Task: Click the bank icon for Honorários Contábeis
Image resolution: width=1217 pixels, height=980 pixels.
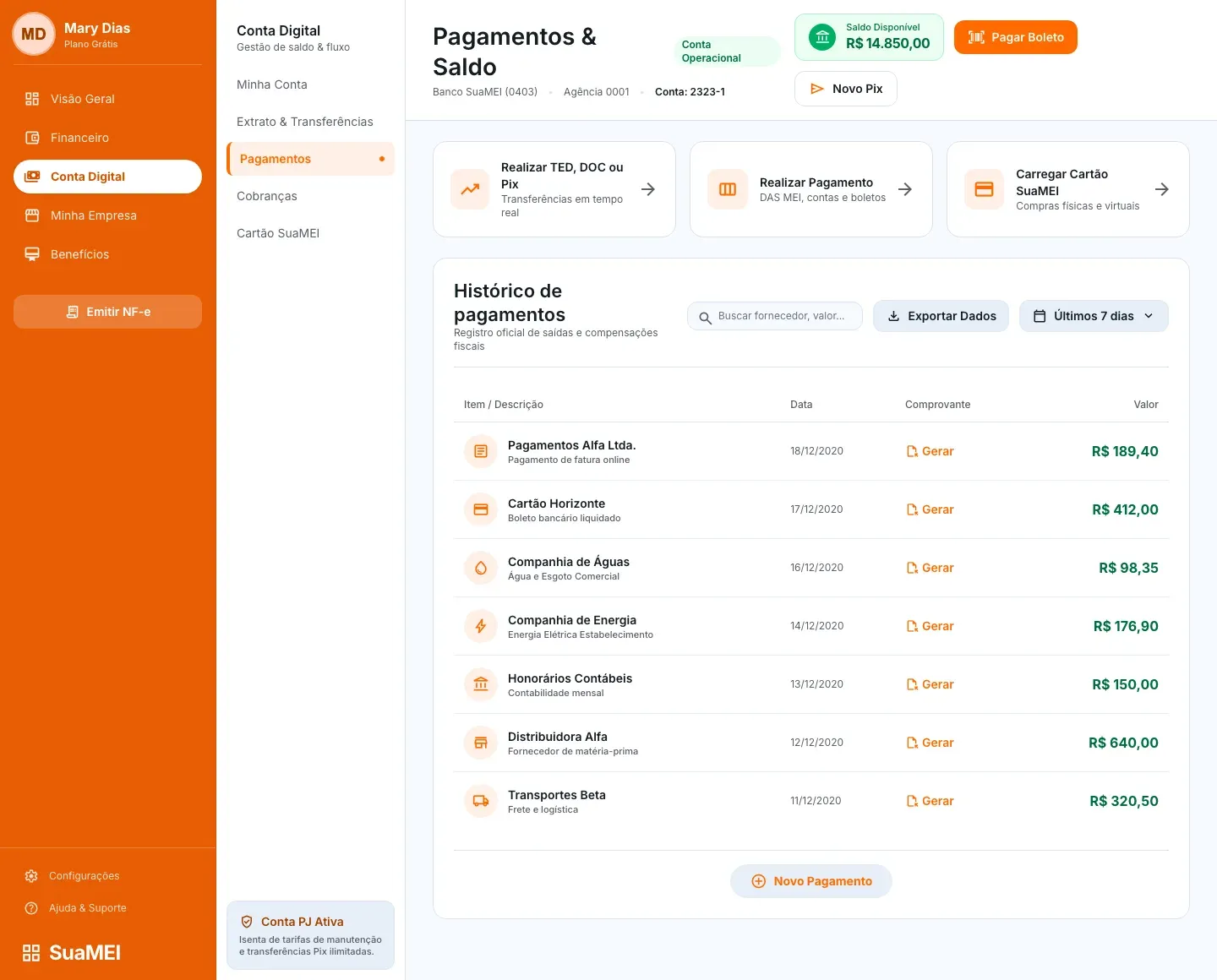Action: [481, 684]
